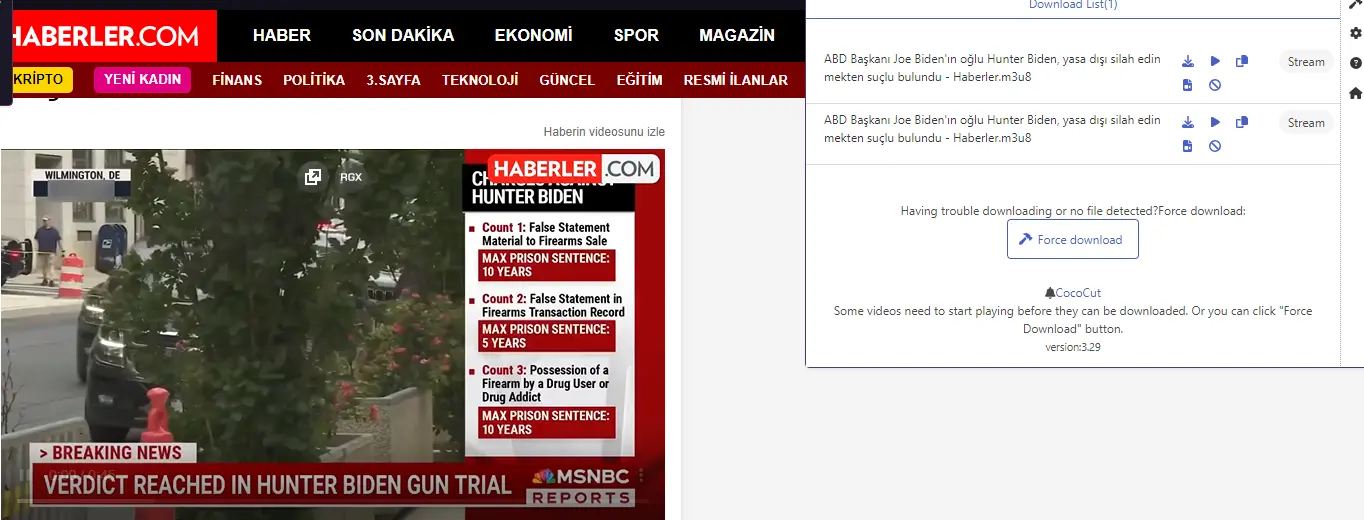
Task: Click pop-out icon on the video player
Action: [313, 177]
